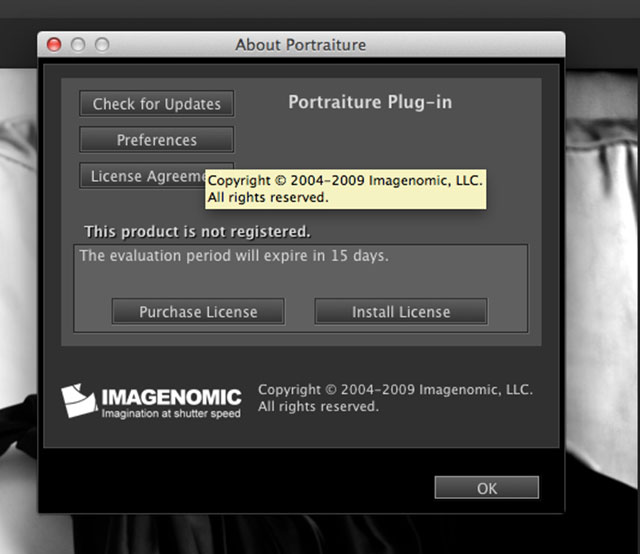
Task: Click the 'About Portraiture' title bar text
Action: [x=300, y=44]
